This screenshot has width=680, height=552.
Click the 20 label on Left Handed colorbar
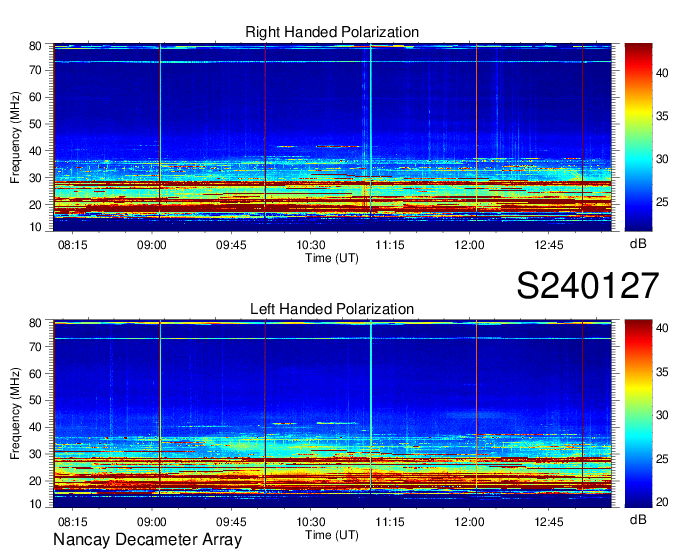[x=662, y=502]
